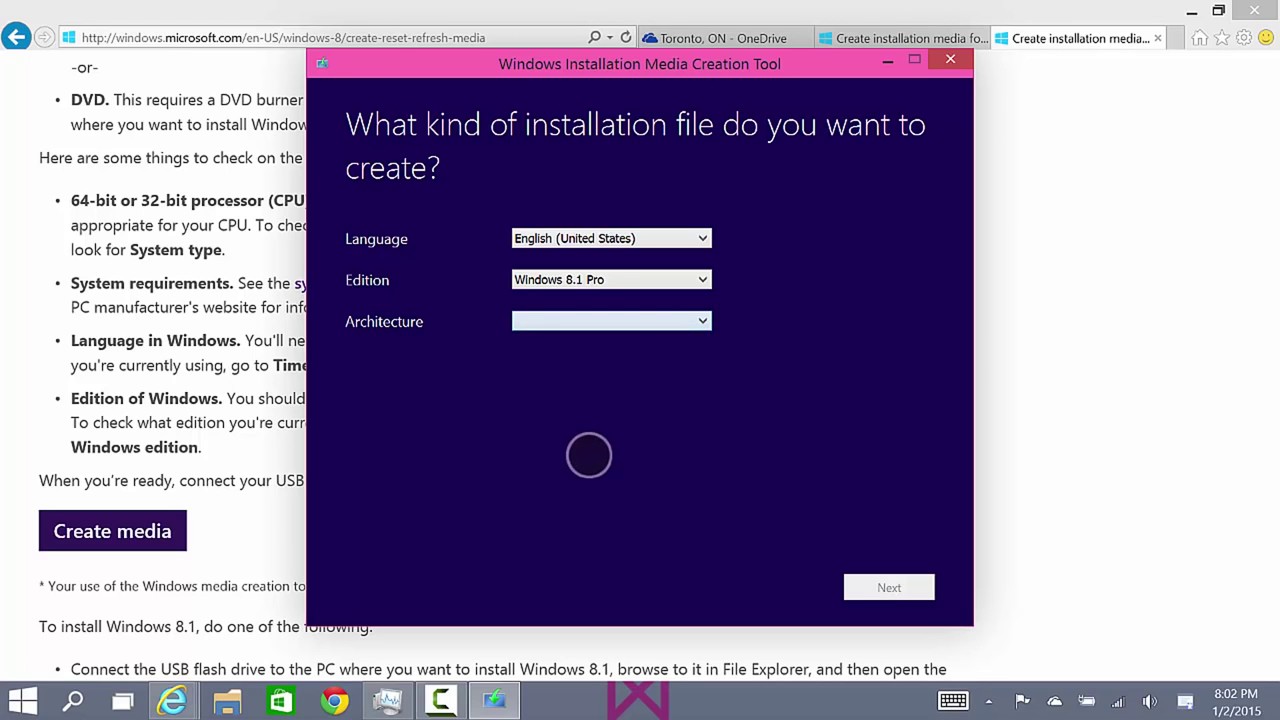Click 'Windows edition.' bold text on webpage
The image size is (1280, 720).
pos(136,447)
